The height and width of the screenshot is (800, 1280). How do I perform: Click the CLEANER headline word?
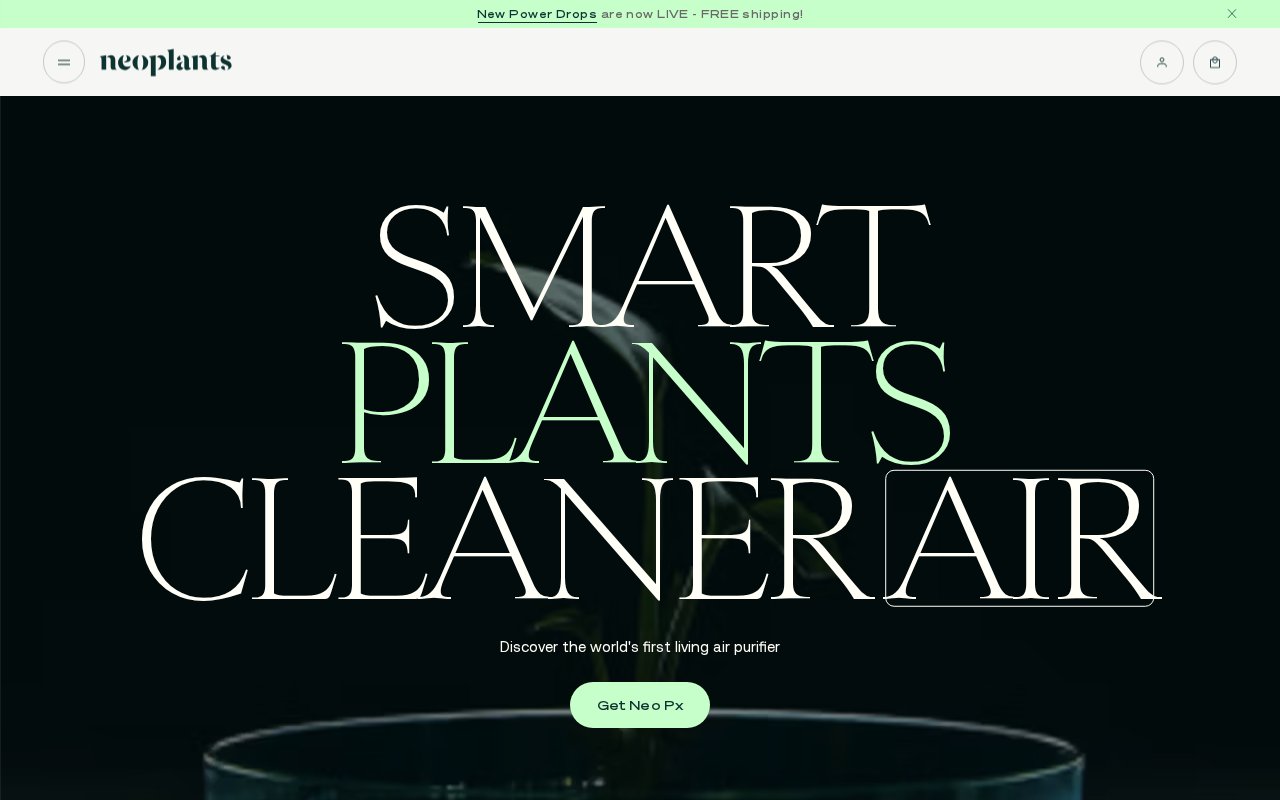[508, 539]
